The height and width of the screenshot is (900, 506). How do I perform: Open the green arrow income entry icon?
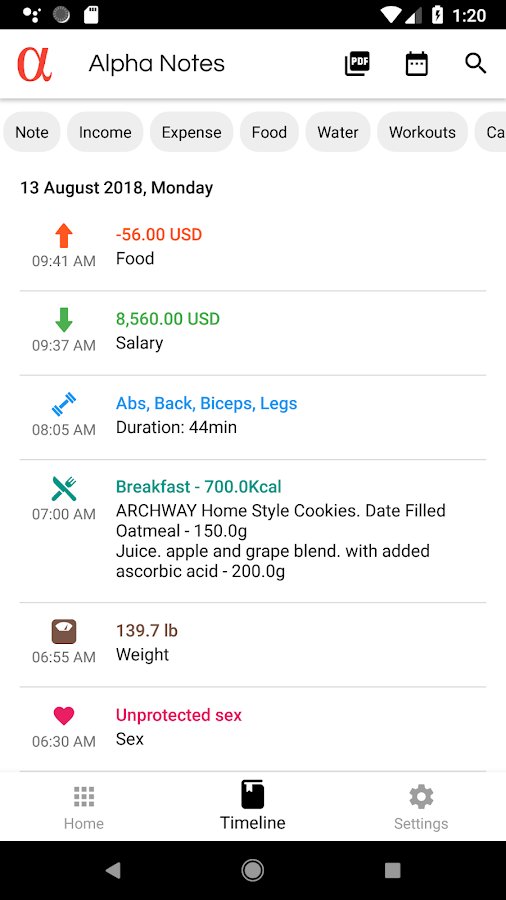click(x=64, y=320)
